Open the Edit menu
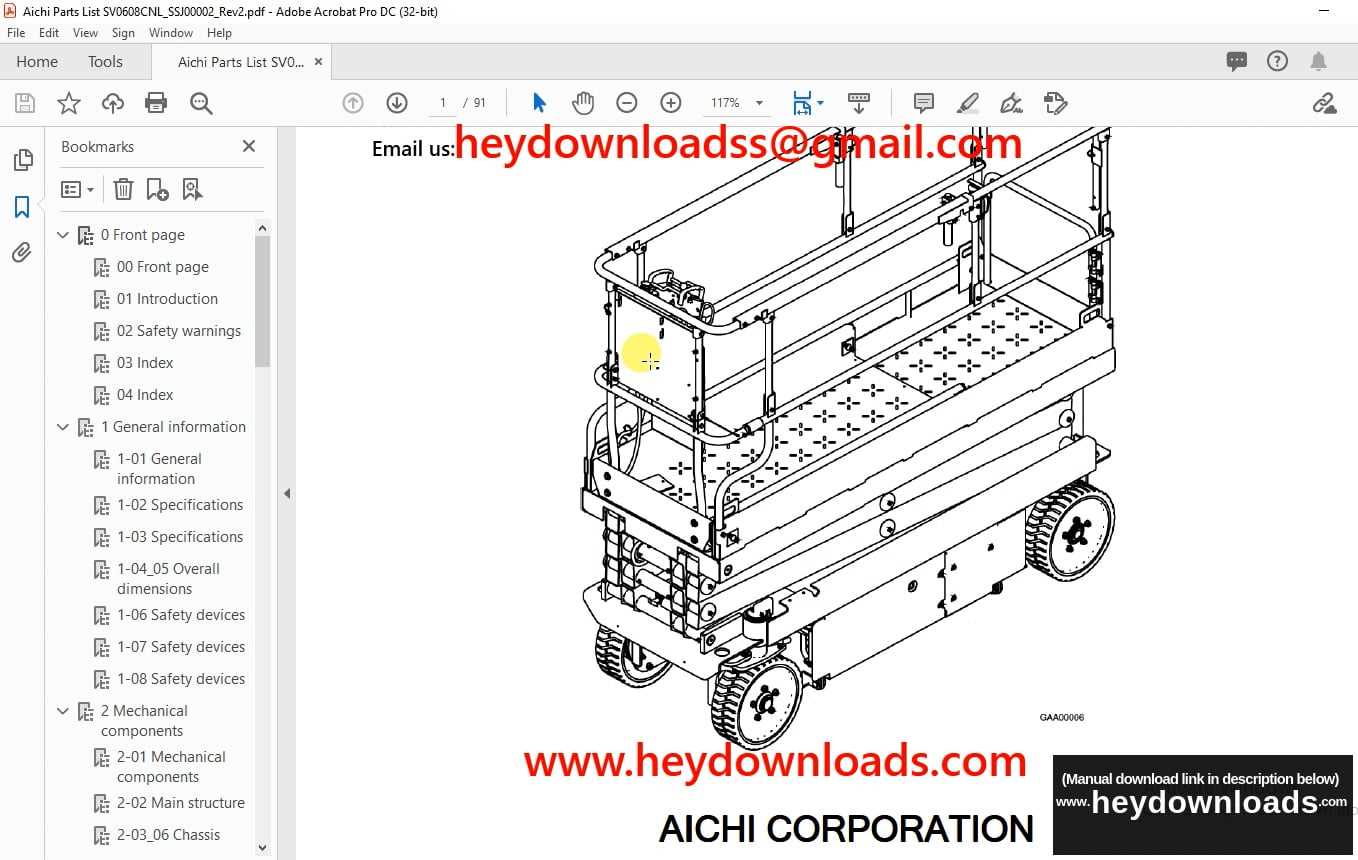 (49, 33)
